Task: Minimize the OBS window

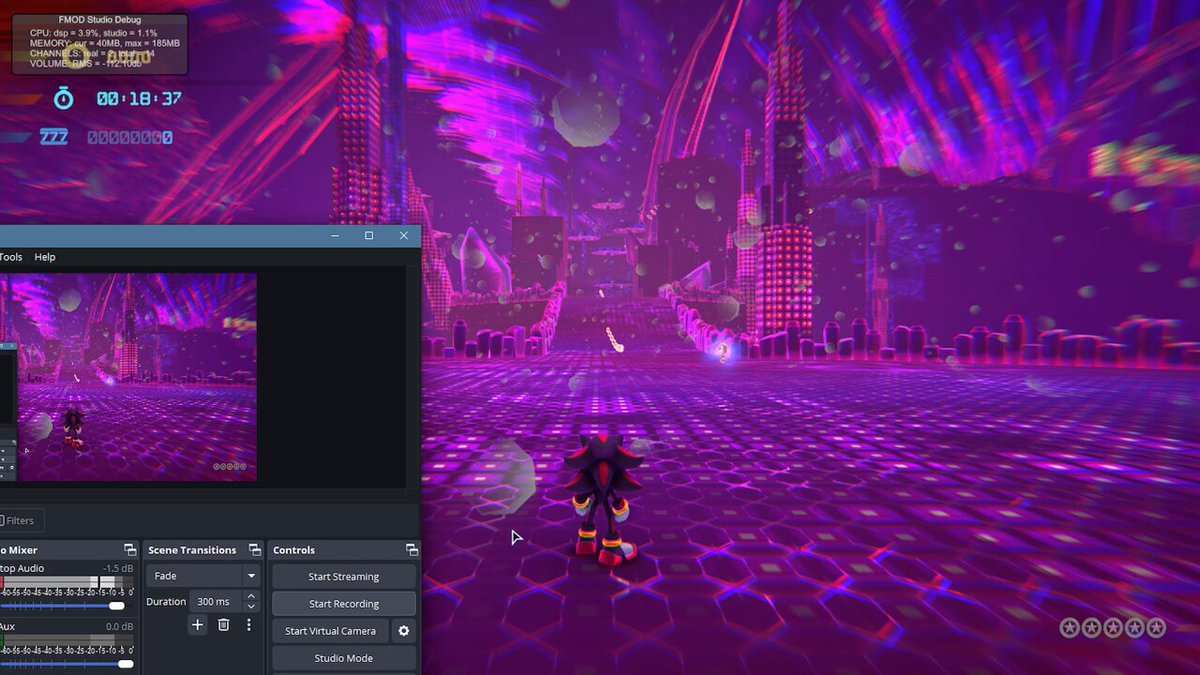Action: [x=335, y=236]
